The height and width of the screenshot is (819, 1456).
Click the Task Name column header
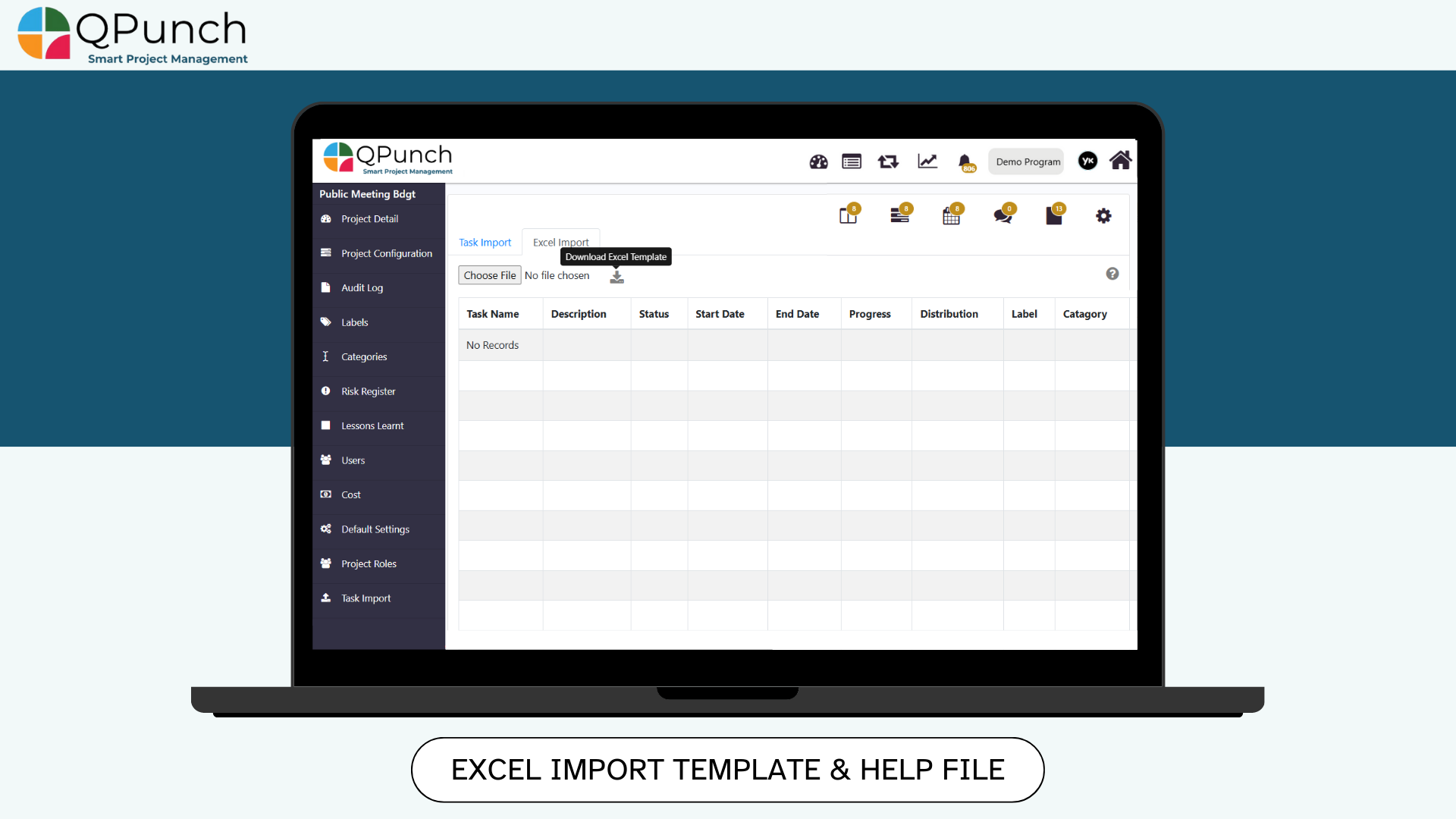492,314
